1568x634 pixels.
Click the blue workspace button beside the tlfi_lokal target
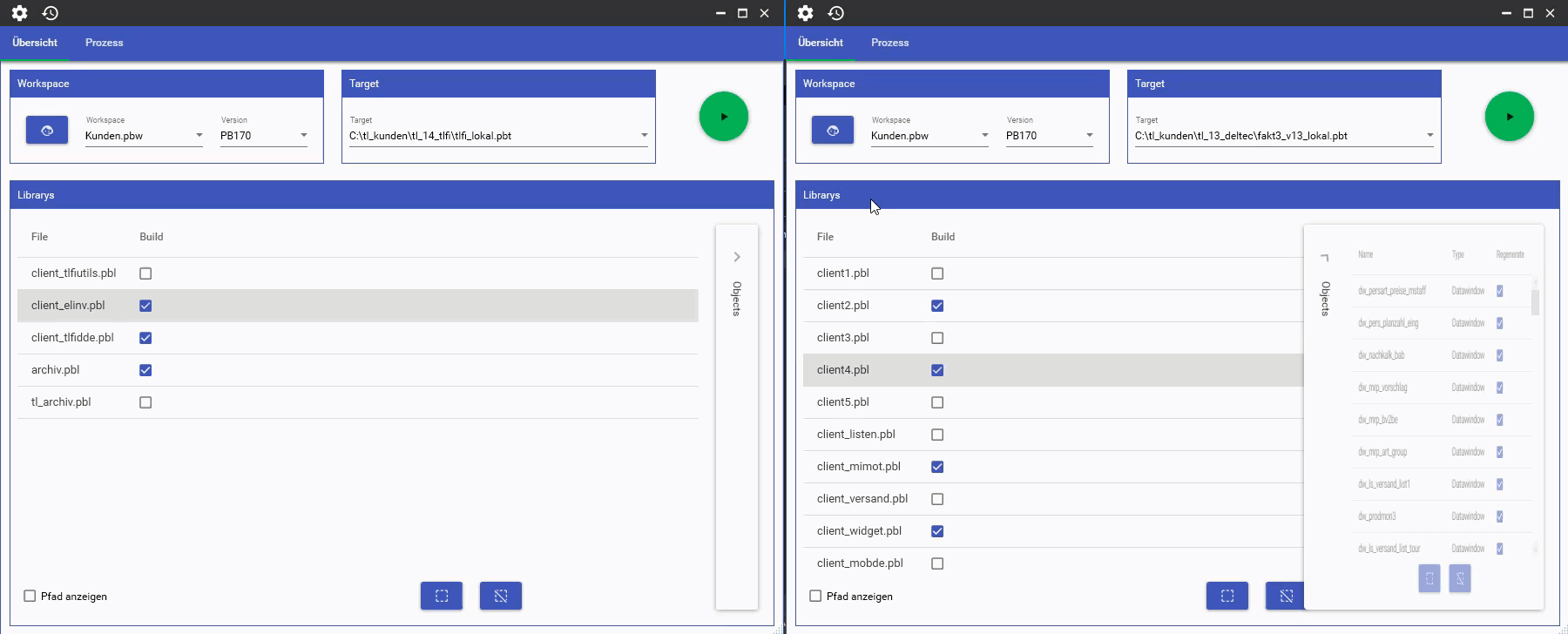click(x=47, y=130)
